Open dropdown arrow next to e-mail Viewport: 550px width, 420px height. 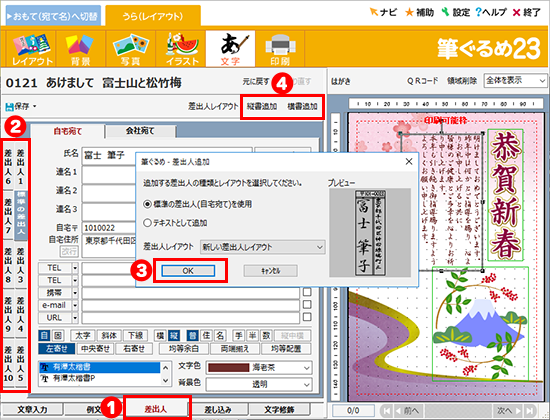[75, 305]
